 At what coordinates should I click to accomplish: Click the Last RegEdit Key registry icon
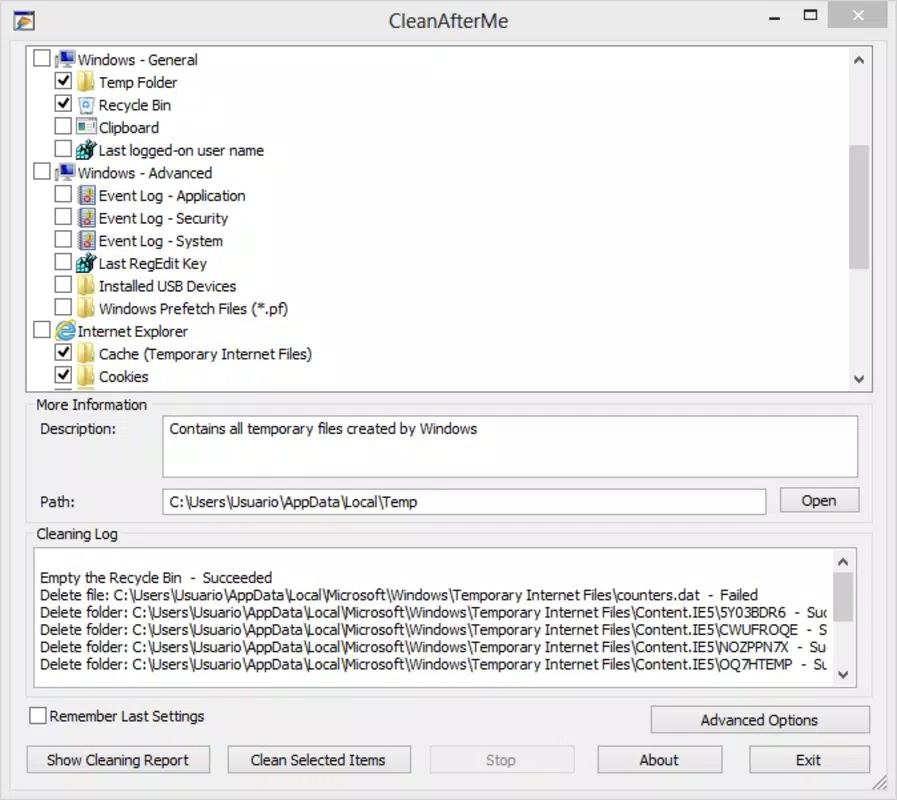[86, 263]
